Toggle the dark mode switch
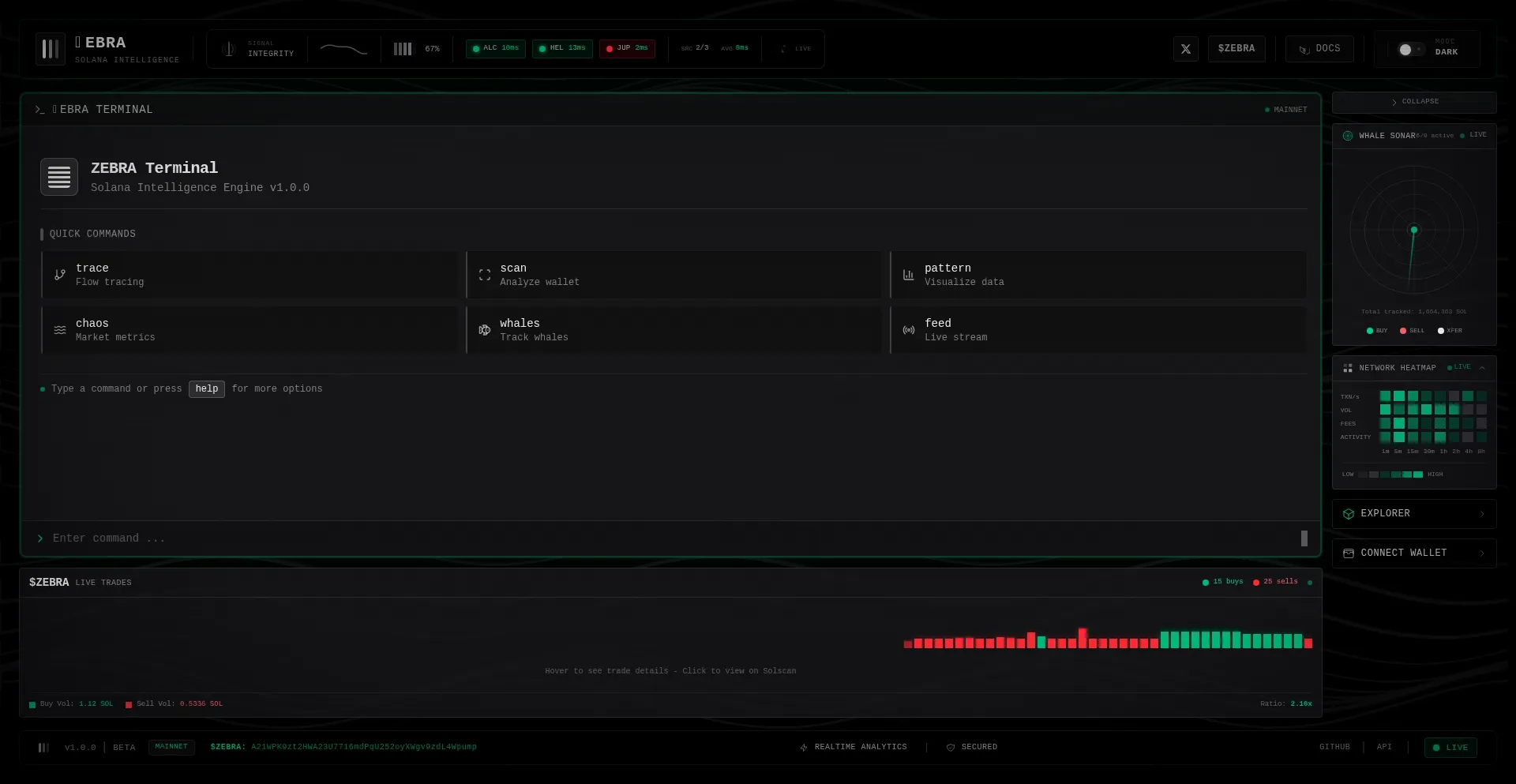The width and height of the screenshot is (1516, 784). tap(1409, 50)
